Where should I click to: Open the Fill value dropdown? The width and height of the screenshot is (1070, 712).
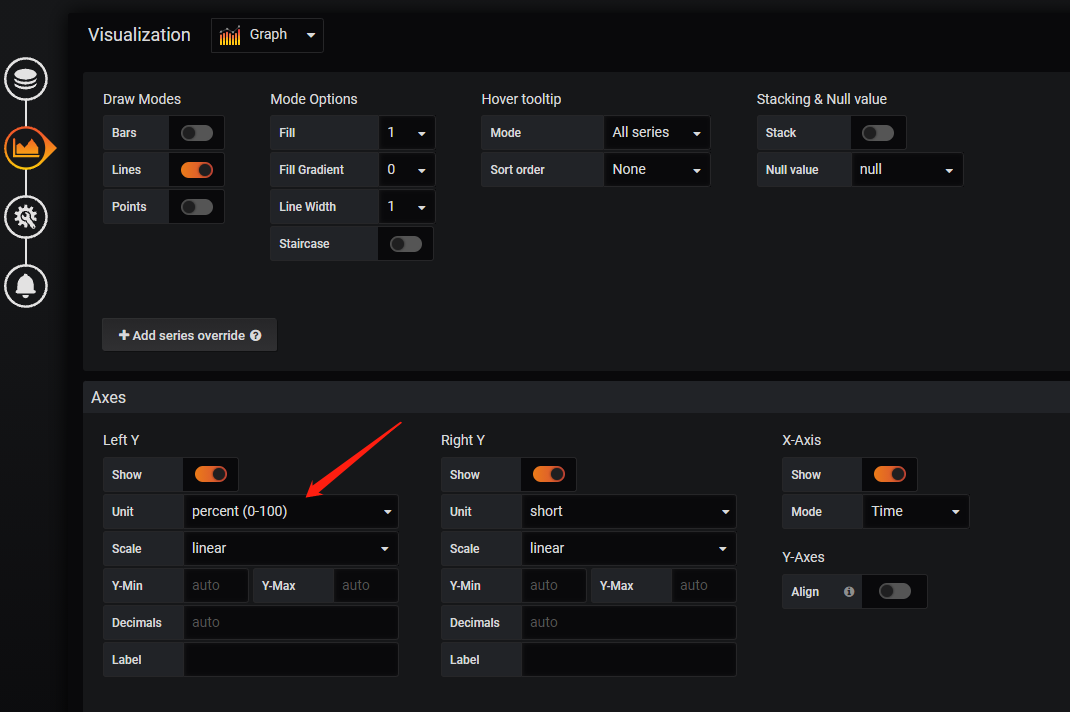click(406, 133)
